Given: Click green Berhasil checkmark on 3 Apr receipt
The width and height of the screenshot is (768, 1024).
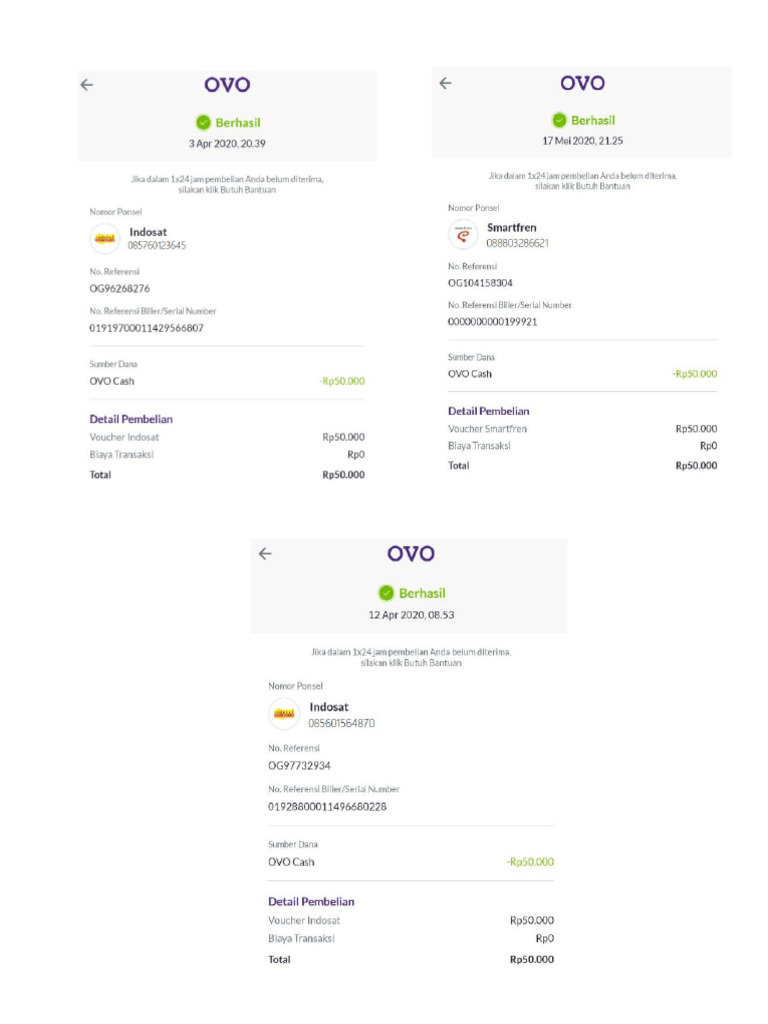Looking at the screenshot, I should click(x=203, y=122).
